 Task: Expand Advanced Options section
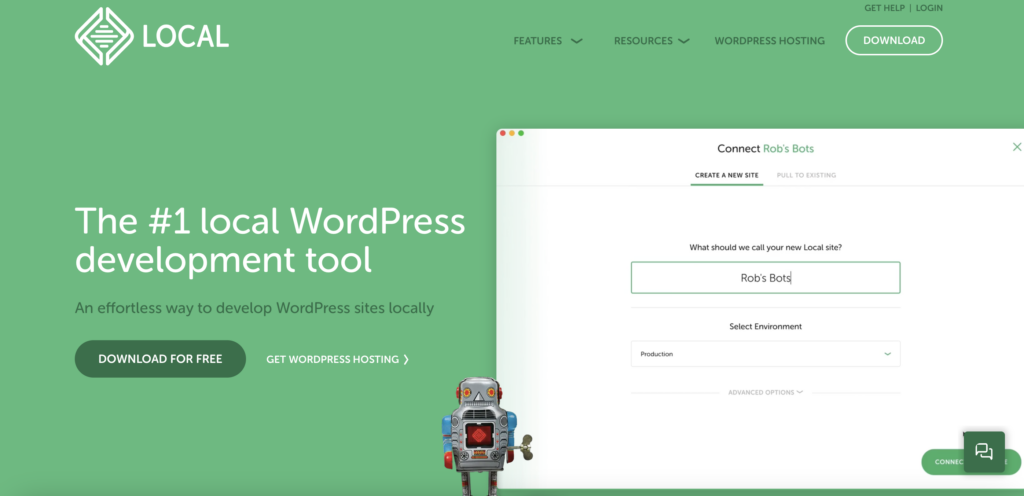tap(765, 392)
